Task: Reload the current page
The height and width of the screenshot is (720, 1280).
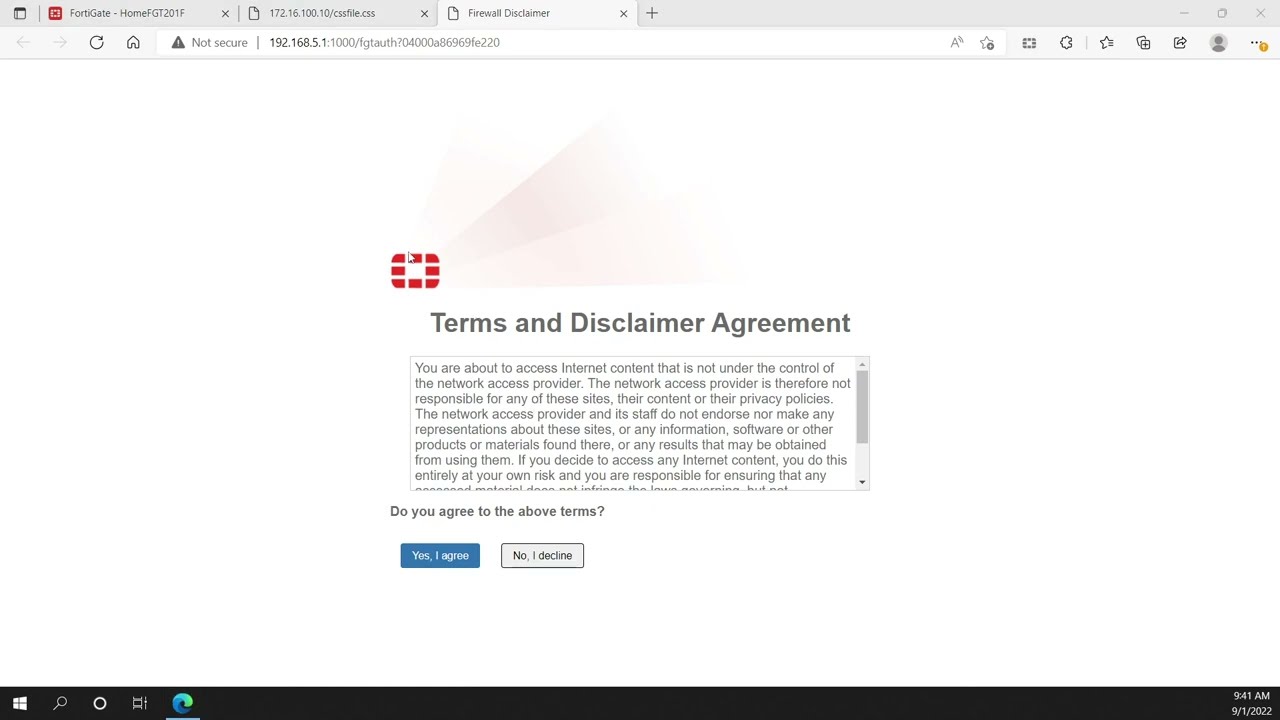Action: pyautogui.click(x=96, y=42)
